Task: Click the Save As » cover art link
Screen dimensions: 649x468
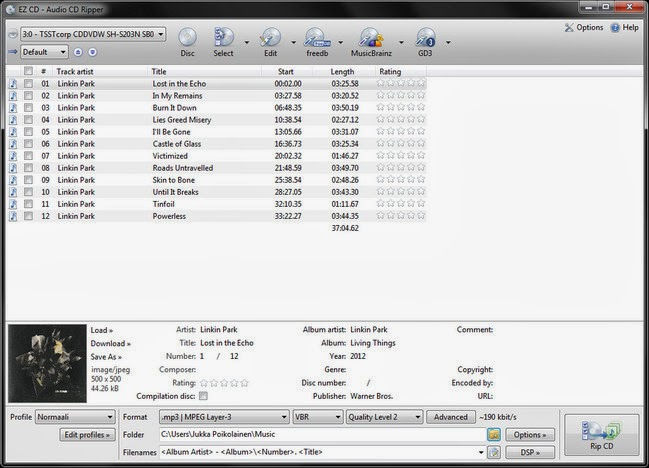Action: click(x=106, y=357)
